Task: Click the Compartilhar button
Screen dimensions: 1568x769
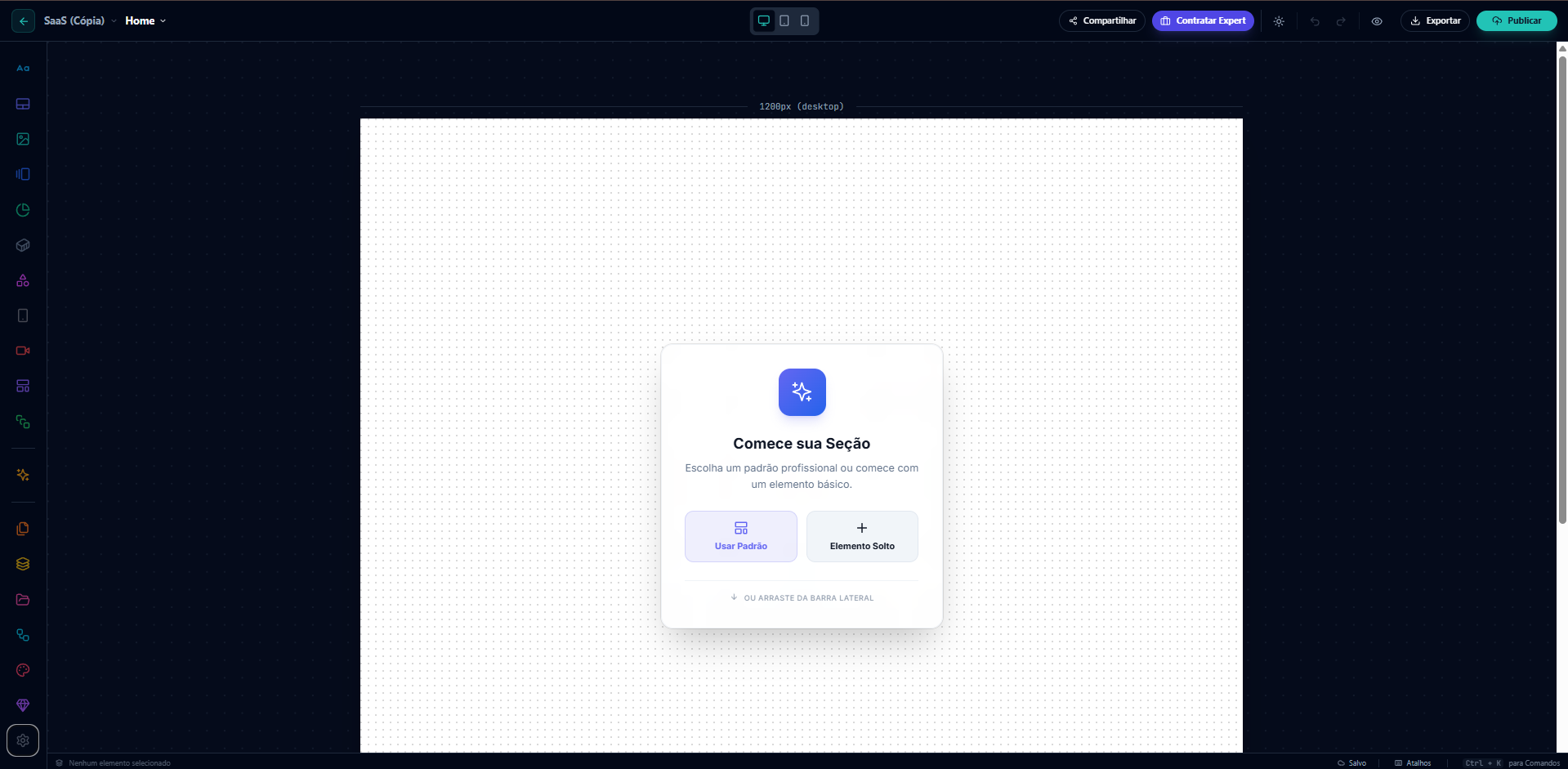Action: [1102, 21]
